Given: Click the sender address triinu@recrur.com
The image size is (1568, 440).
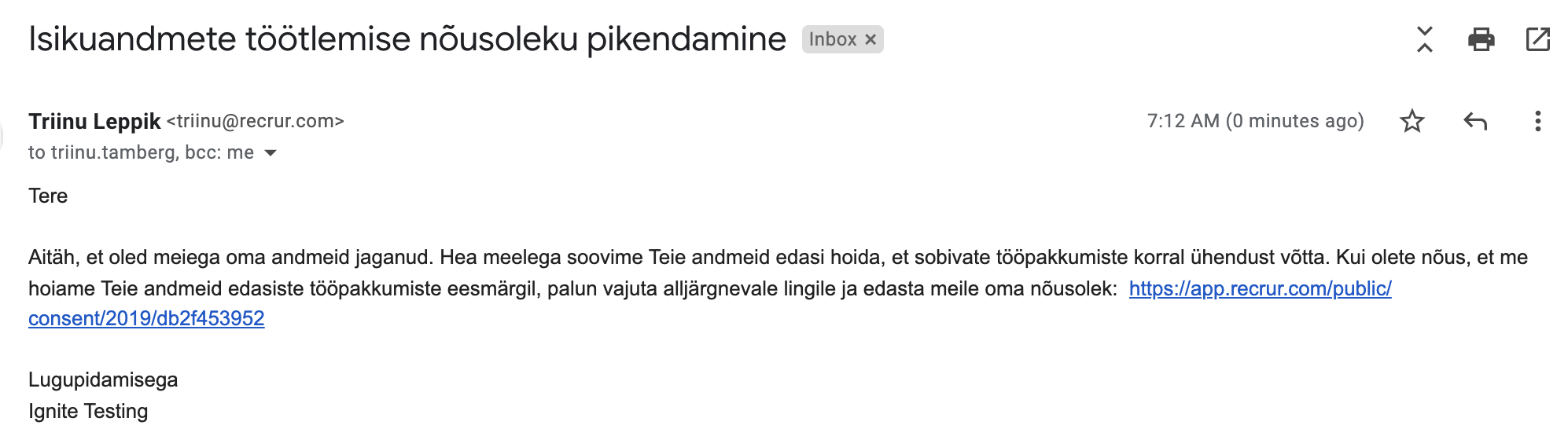Looking at the screenshot, I should click(256, 121).
